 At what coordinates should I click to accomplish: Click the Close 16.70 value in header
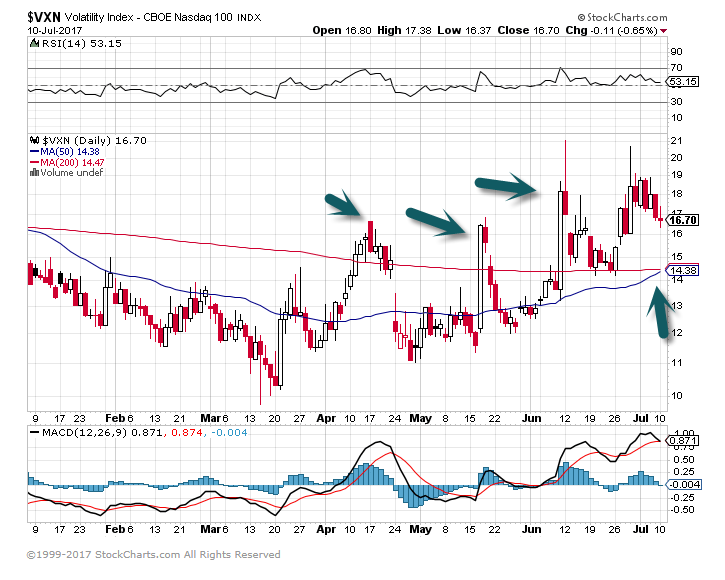pyautogui.click(x=528, y=31)
